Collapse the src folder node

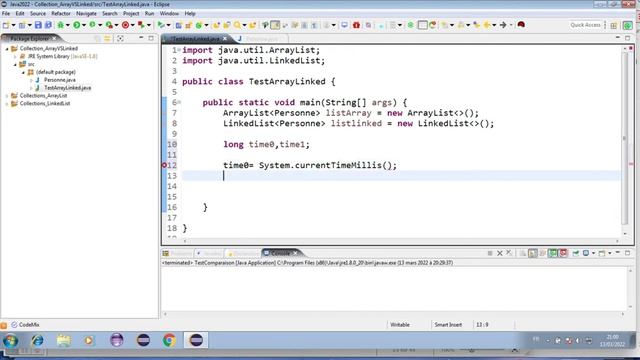[15, 64]
